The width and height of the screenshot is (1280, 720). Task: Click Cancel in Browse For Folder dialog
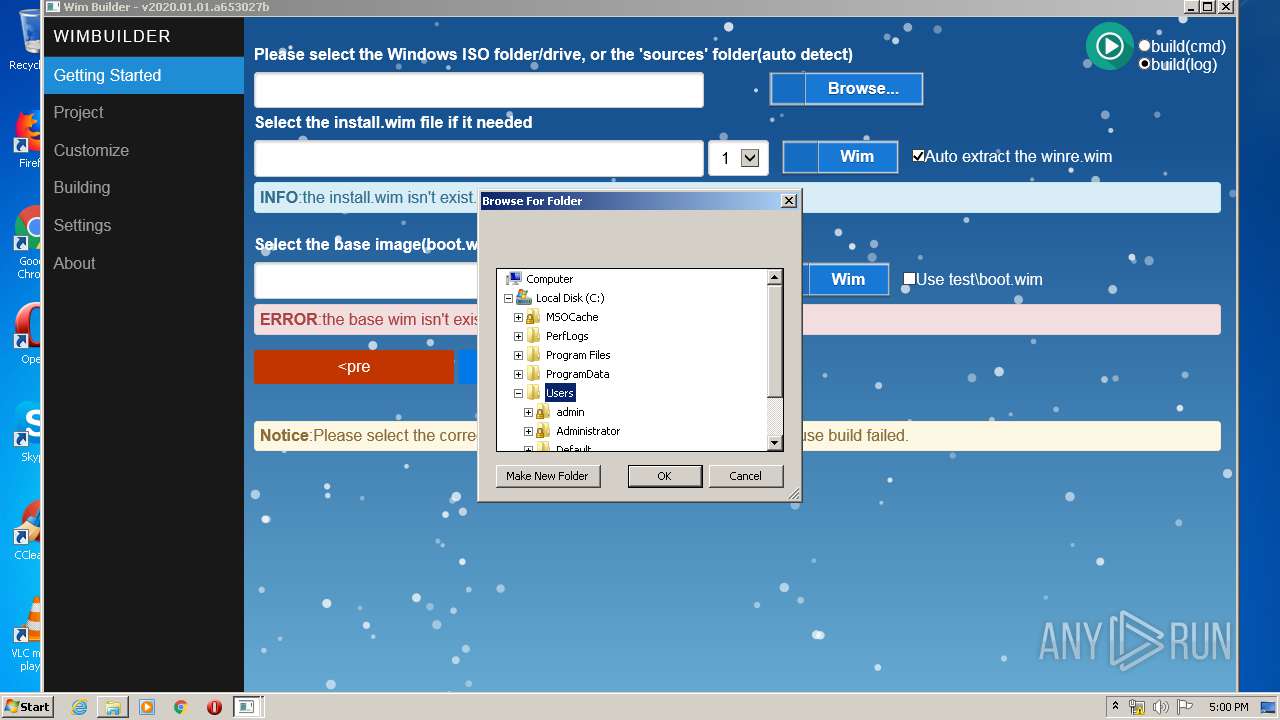pyautogui.click(x=745, y=476)
